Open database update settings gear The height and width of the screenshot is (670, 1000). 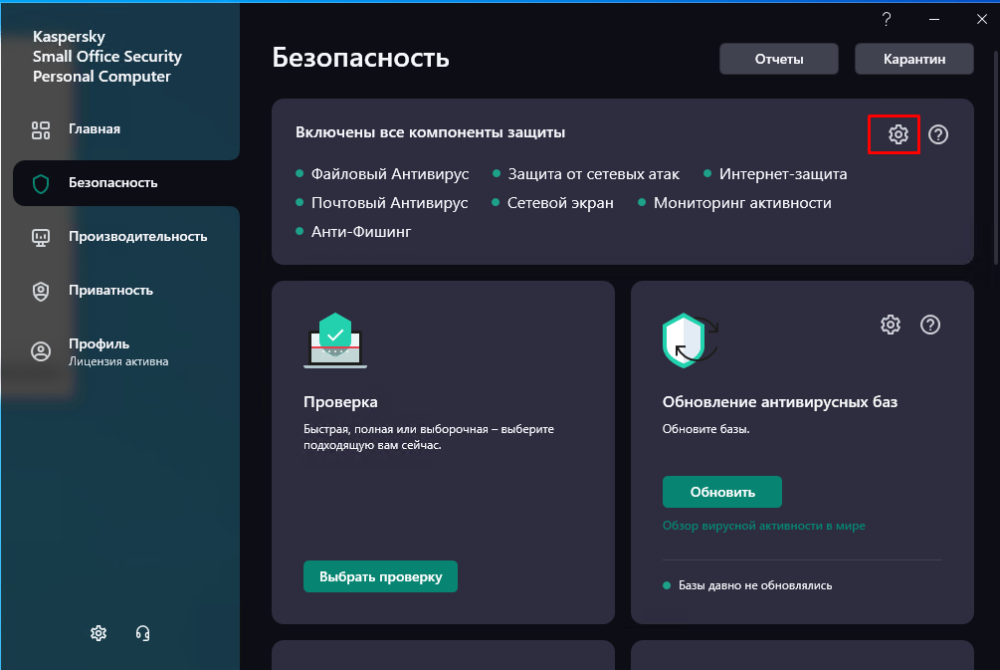point(890,324)
